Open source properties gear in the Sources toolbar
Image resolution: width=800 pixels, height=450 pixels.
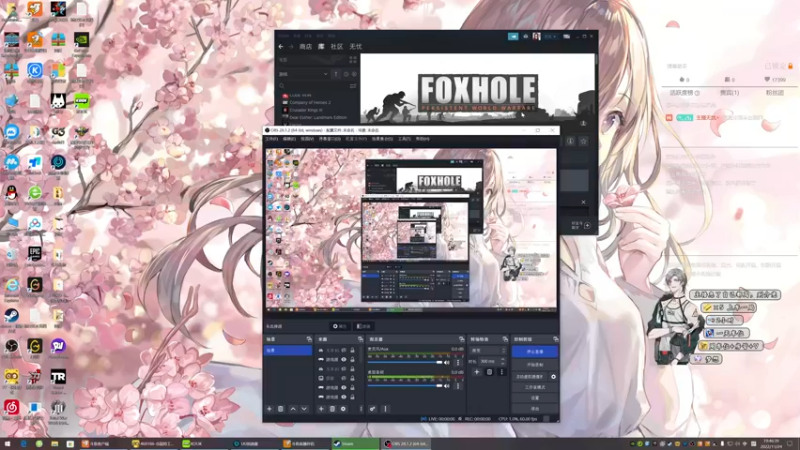click(x=343, y=409)
